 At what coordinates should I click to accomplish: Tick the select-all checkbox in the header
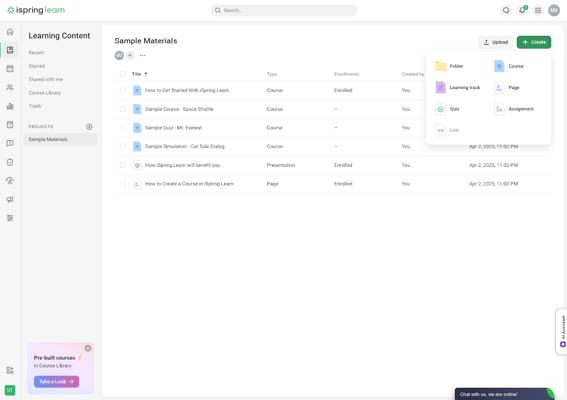point(123,74)
